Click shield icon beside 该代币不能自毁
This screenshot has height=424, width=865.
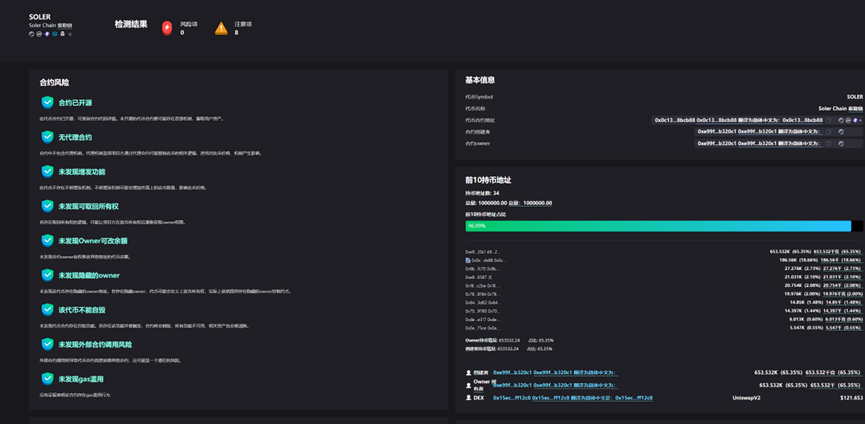tap(47, 310)
